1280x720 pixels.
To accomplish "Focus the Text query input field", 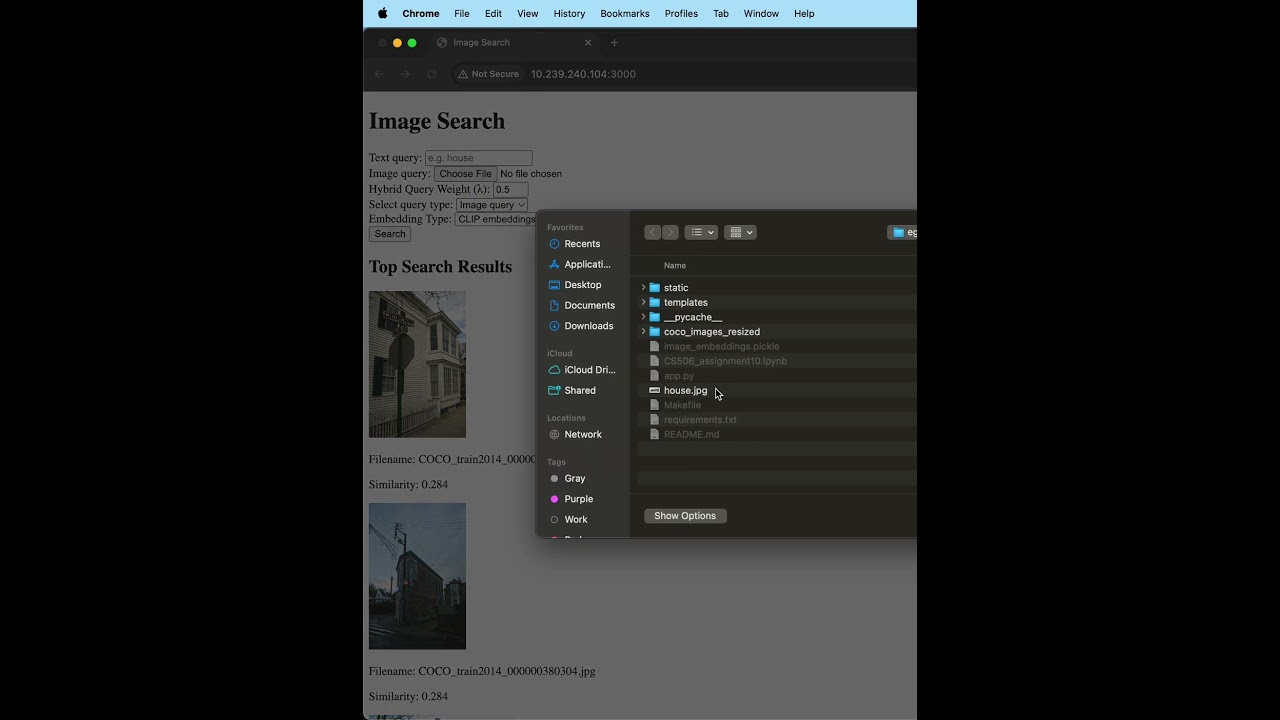I will (479, 158).
